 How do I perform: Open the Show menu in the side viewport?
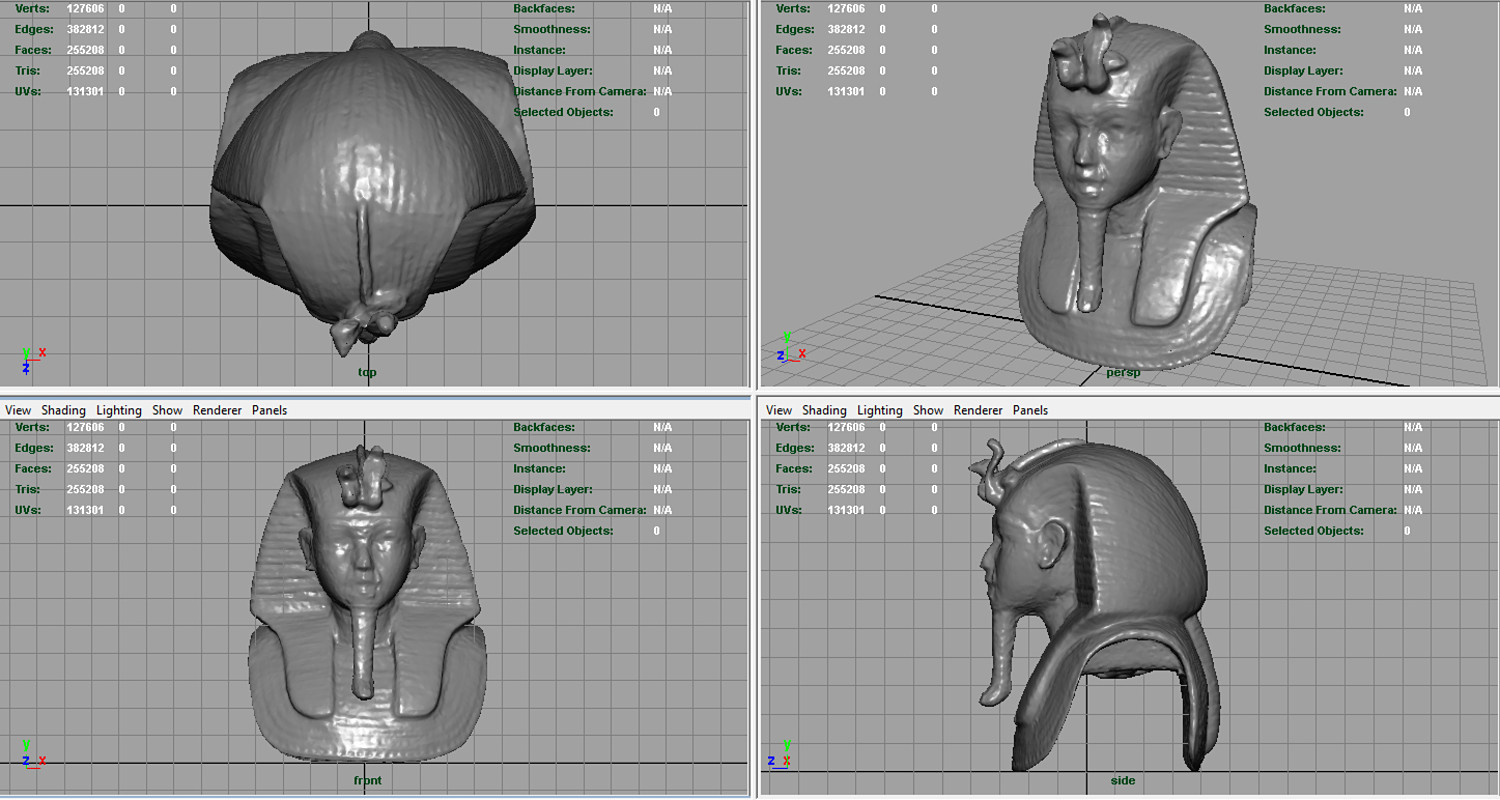click(928, 410)
